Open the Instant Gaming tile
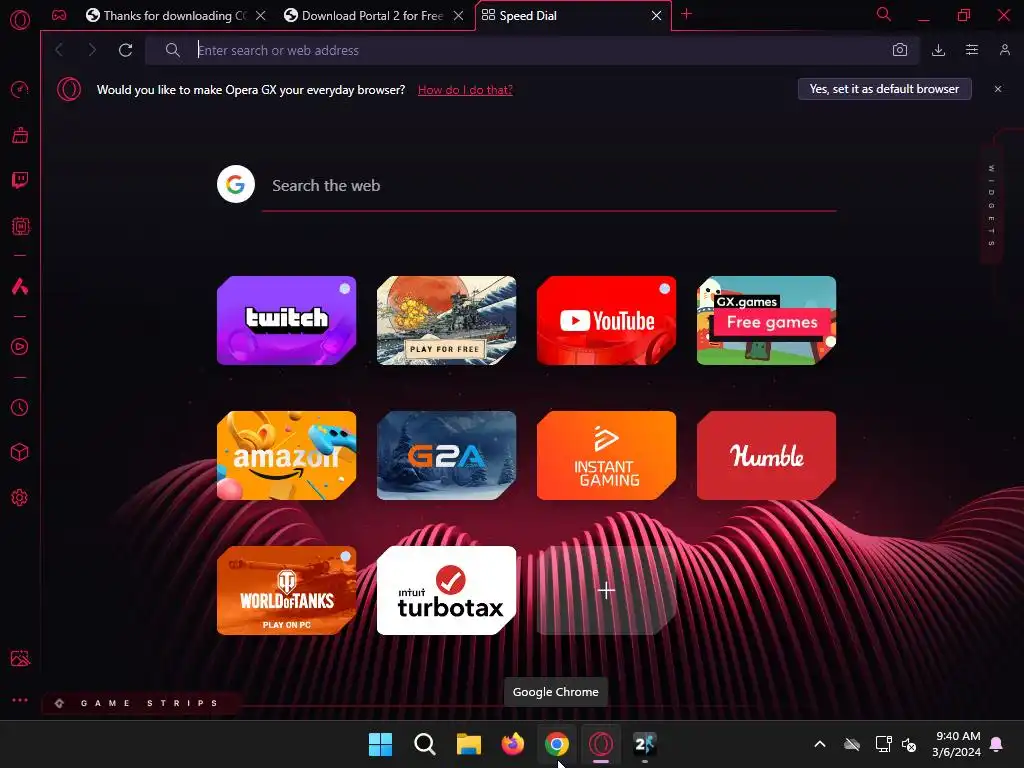This screenshot has height=768, width=1024. coord(607,455)
